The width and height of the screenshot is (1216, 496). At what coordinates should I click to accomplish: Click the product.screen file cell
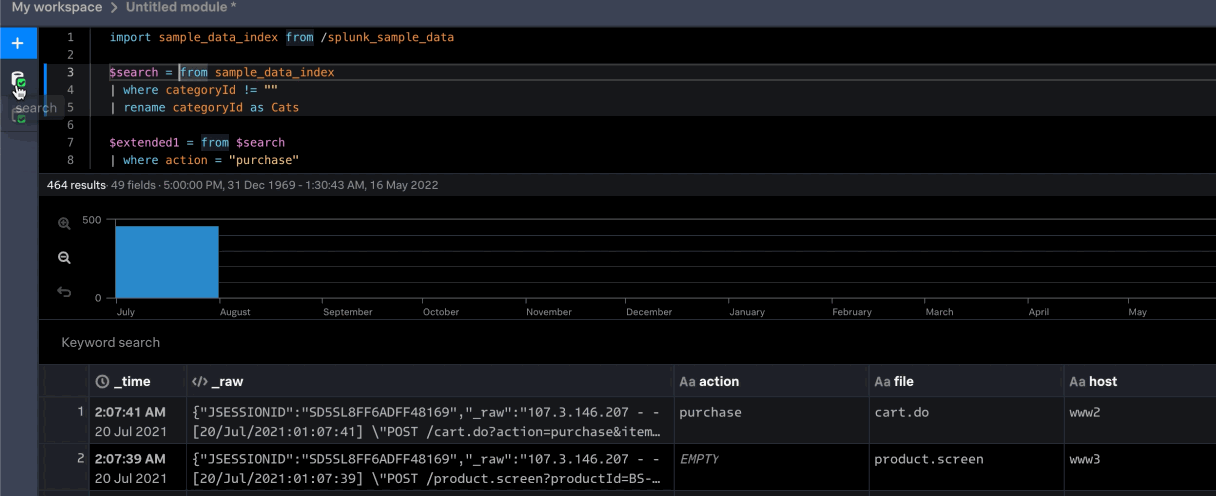pyautogui.click(x=928, y=459)
